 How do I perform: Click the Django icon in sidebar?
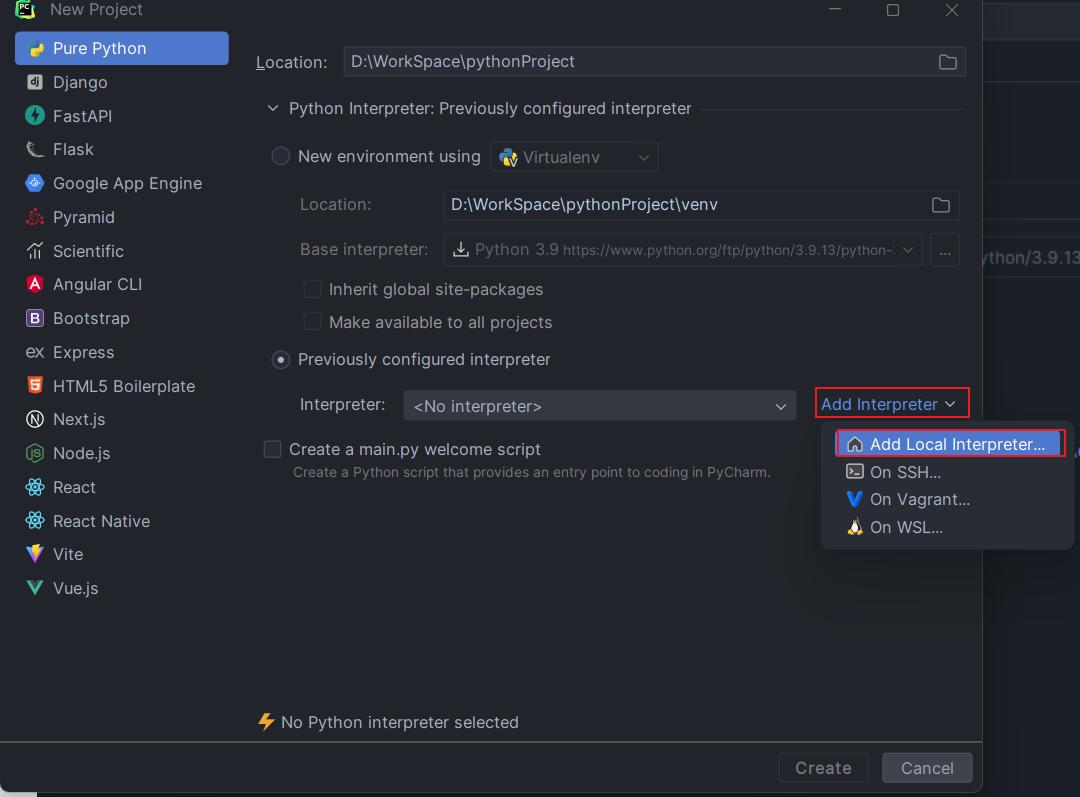35,82
